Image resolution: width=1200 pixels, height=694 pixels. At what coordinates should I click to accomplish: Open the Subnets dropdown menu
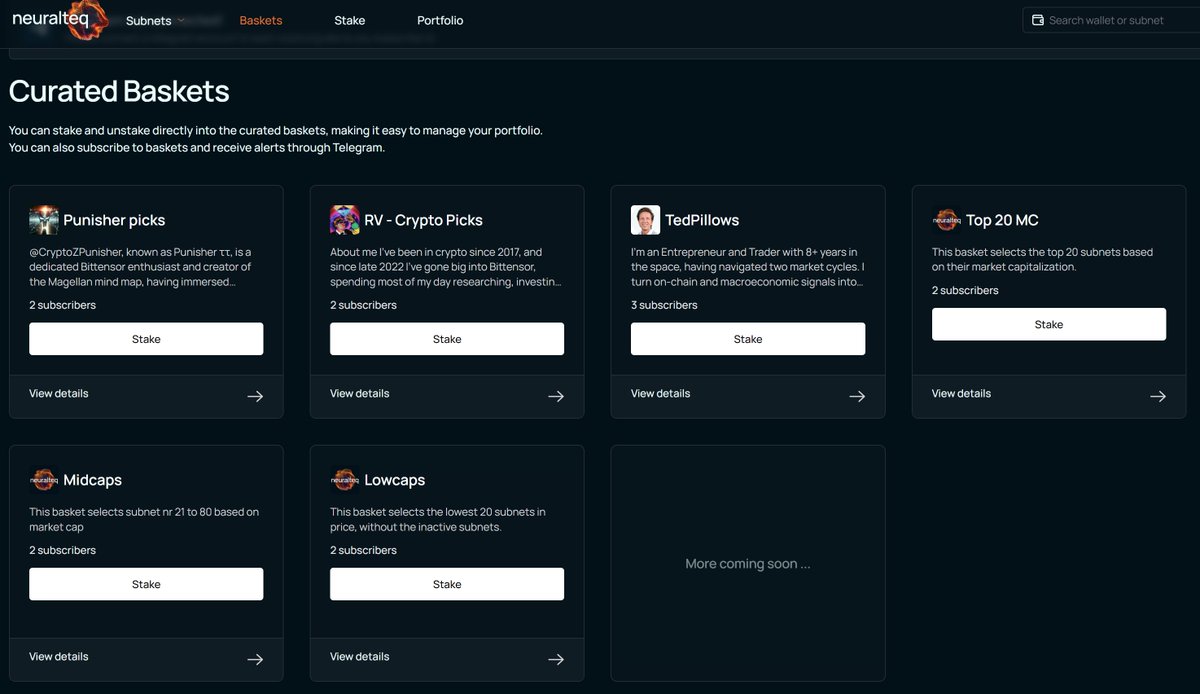click(x=155, y=20)
